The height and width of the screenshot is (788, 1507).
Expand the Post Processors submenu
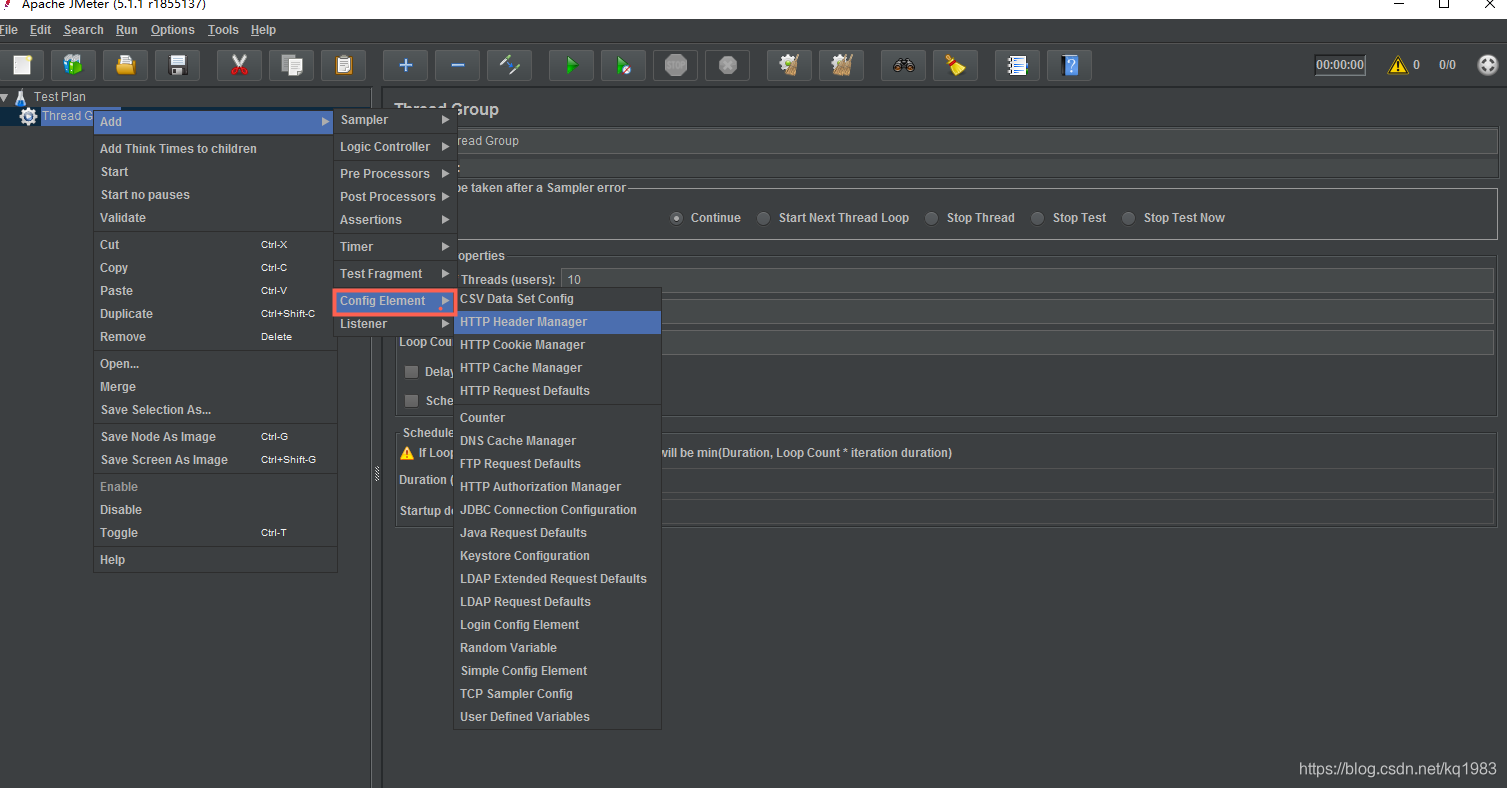pos(395,197)
